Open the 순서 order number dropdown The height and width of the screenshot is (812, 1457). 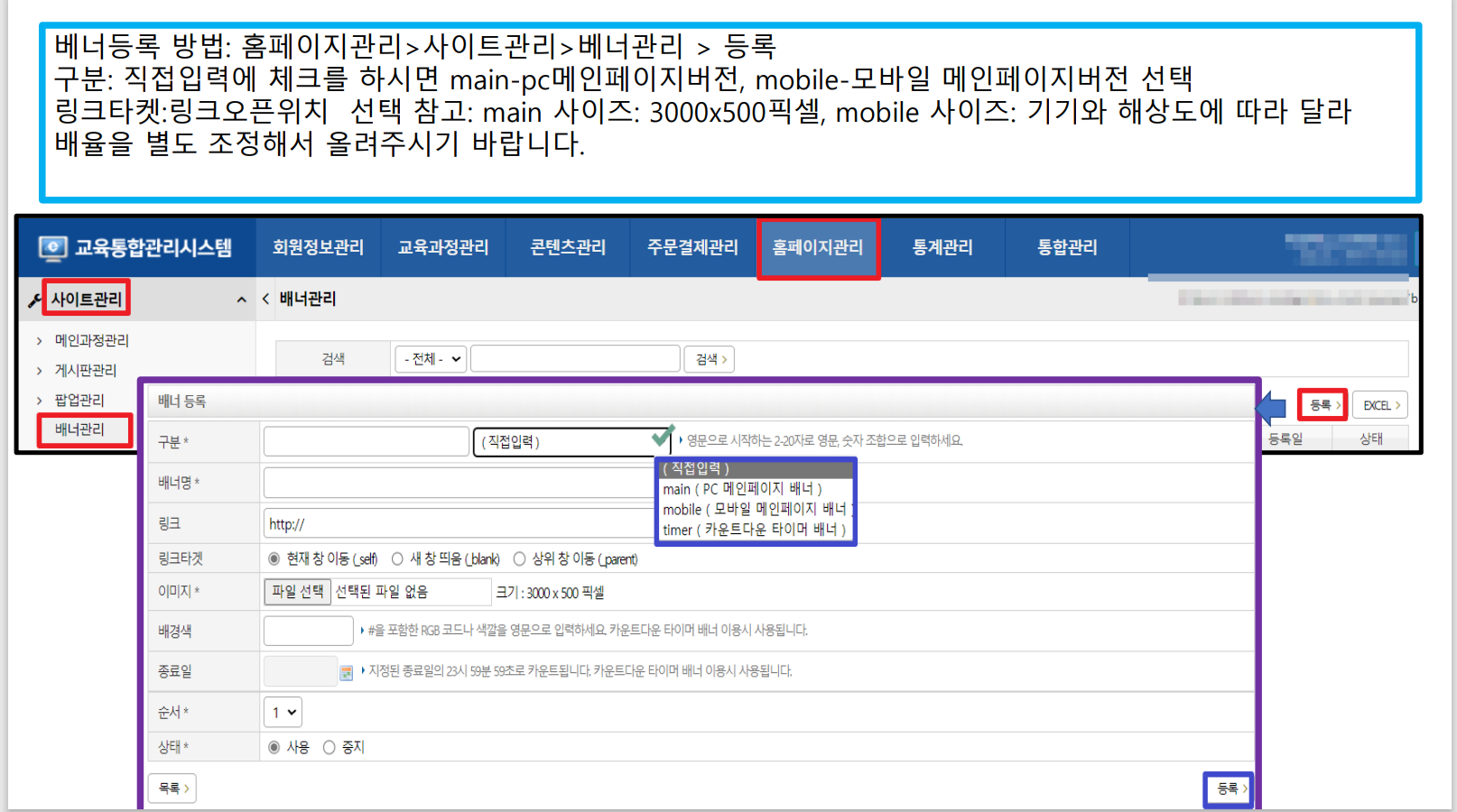click(283, 712)
